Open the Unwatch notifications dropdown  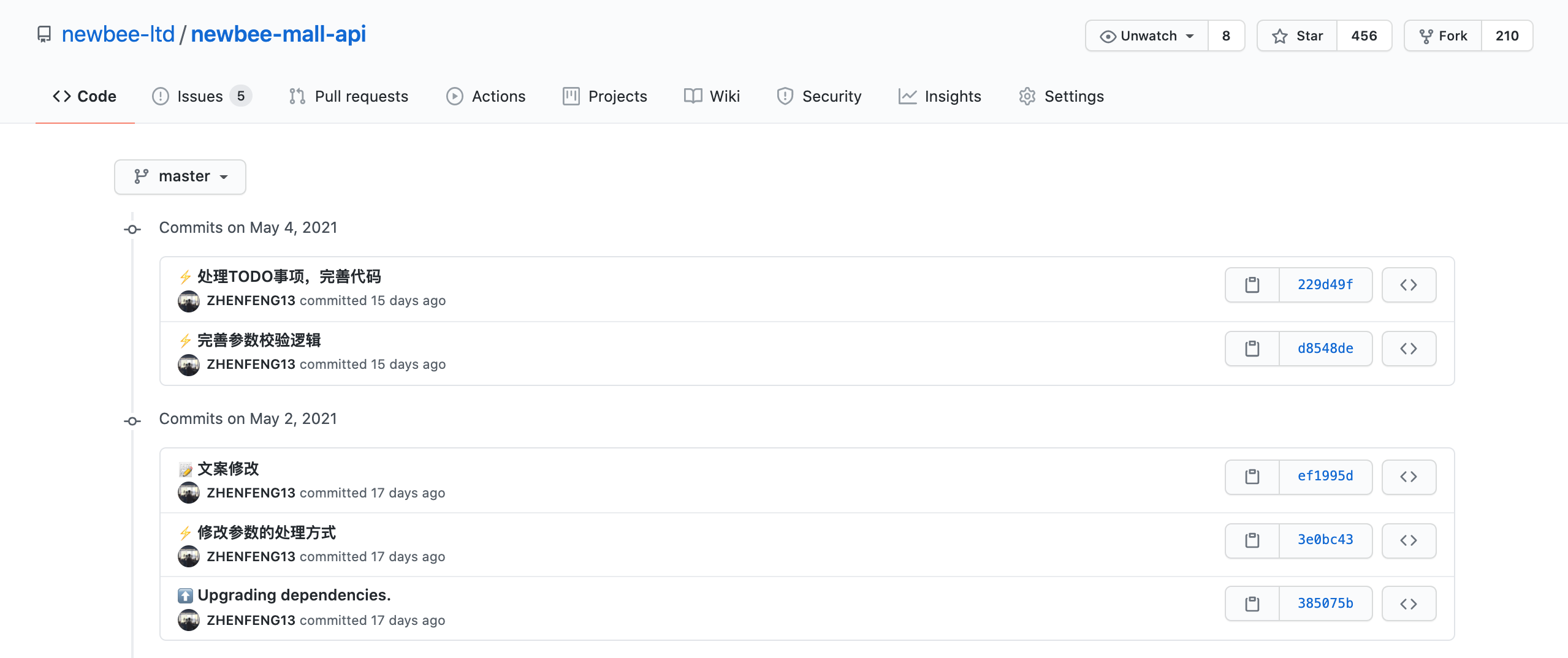coord(1147,36)
